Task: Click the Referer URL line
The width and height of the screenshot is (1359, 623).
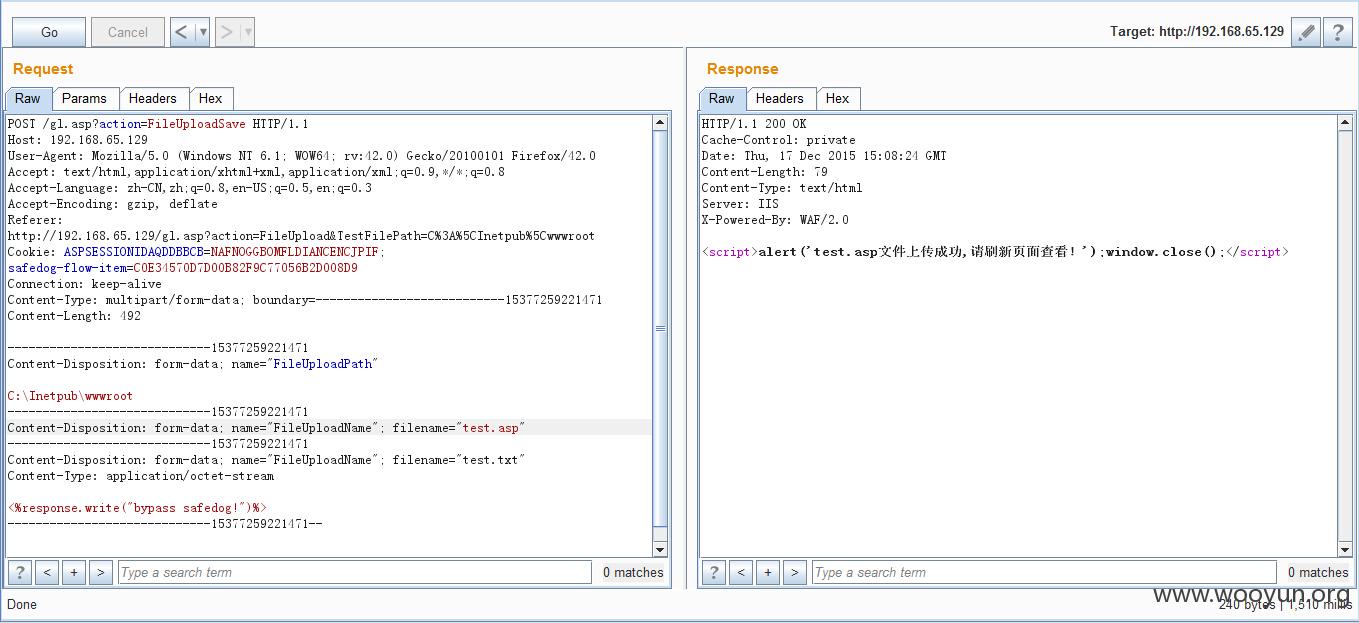Action: 301,236
